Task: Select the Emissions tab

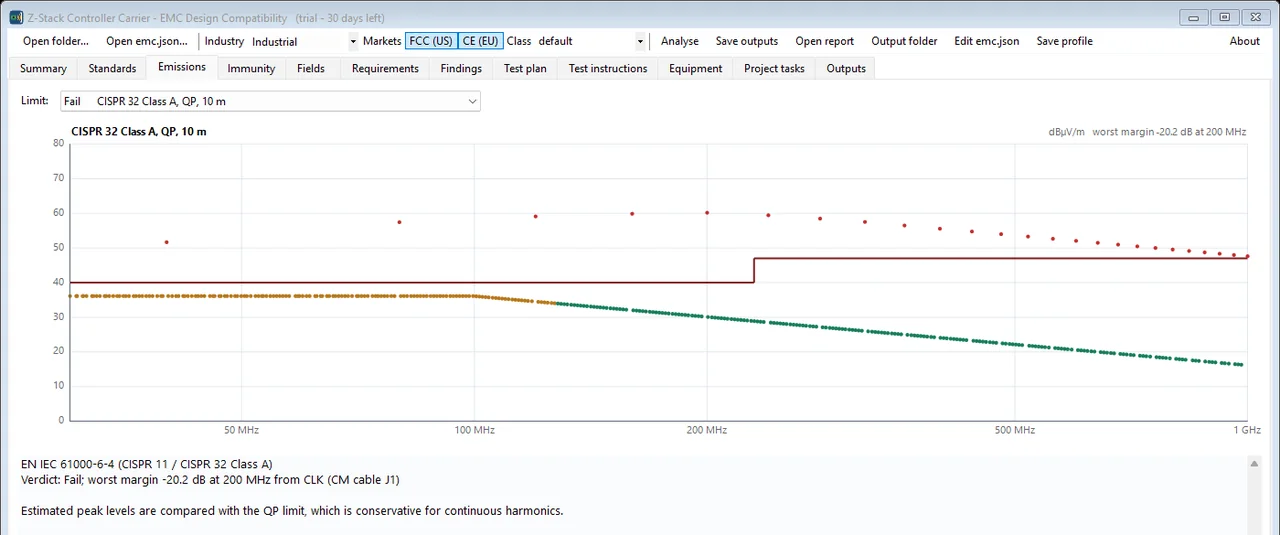Action: click(x=182, y=67)
